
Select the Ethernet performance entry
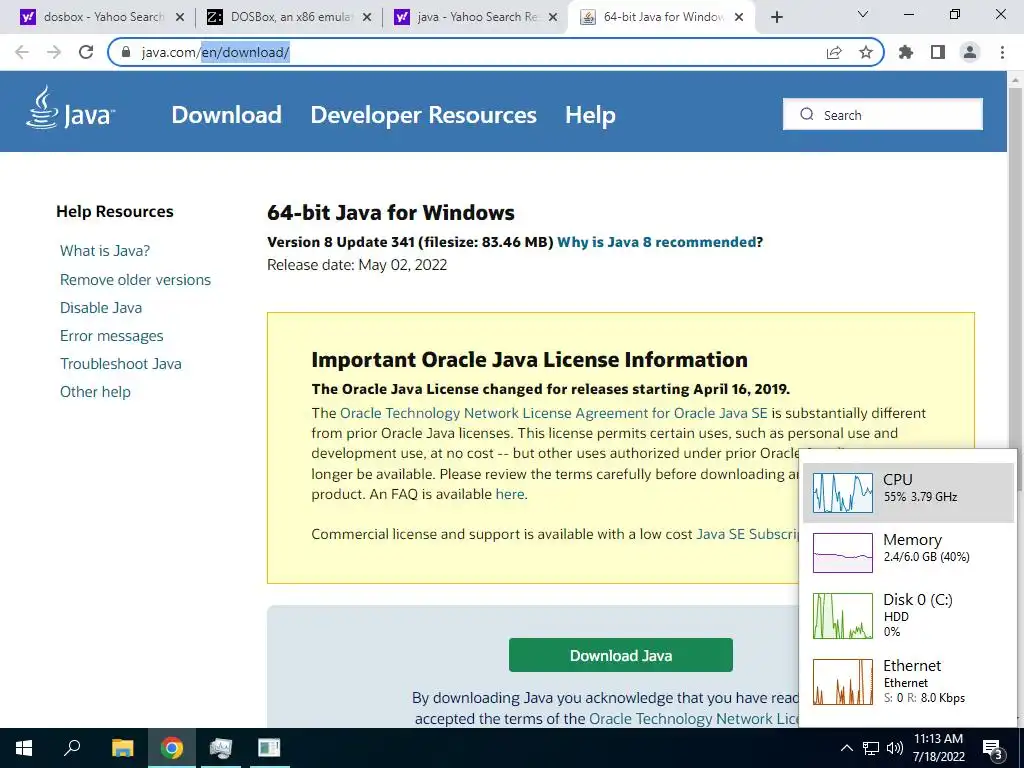tap(908, 682)
